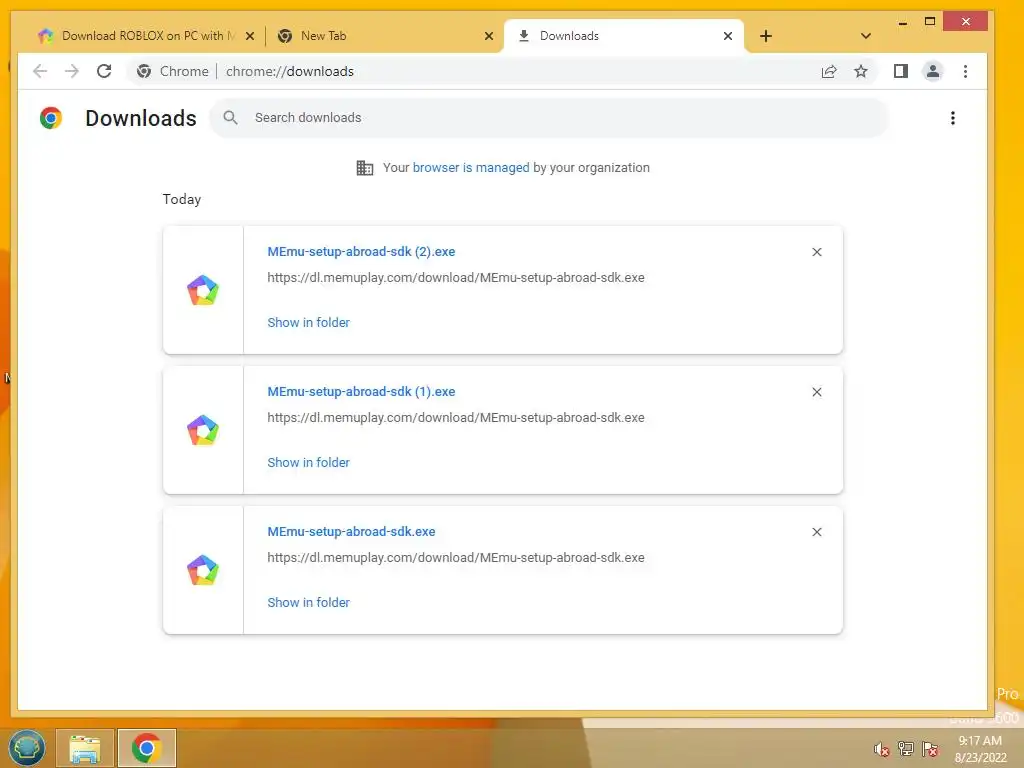1024x768 pixels.
Task: Click the taskbar clock showing 9:17 AM
Action: point(980,749)
